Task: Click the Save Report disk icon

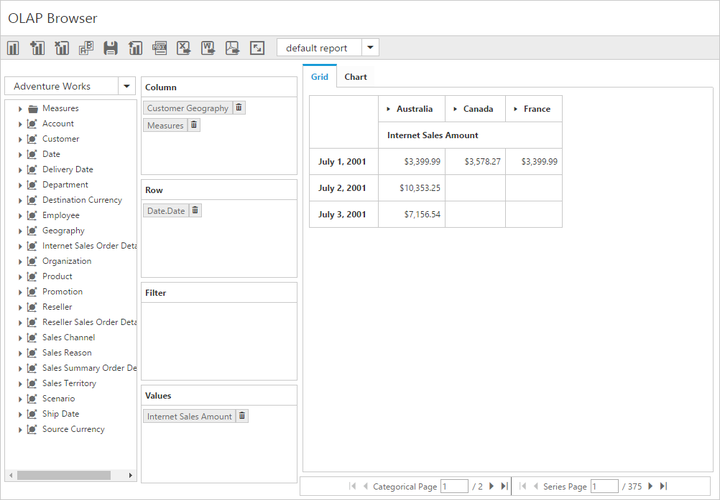Action: (111, 48)
